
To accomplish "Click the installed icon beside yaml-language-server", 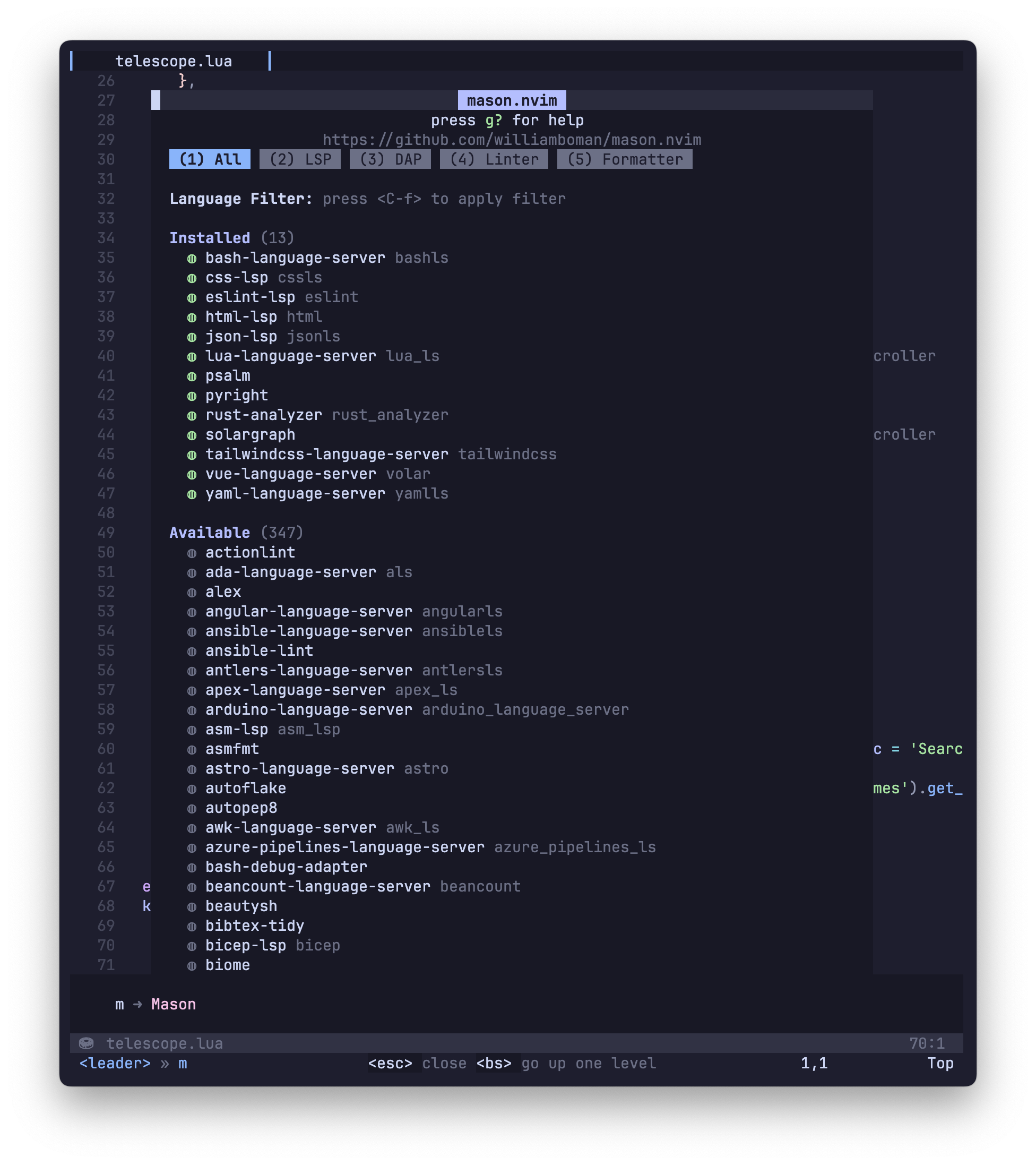I will coord(192,494).
